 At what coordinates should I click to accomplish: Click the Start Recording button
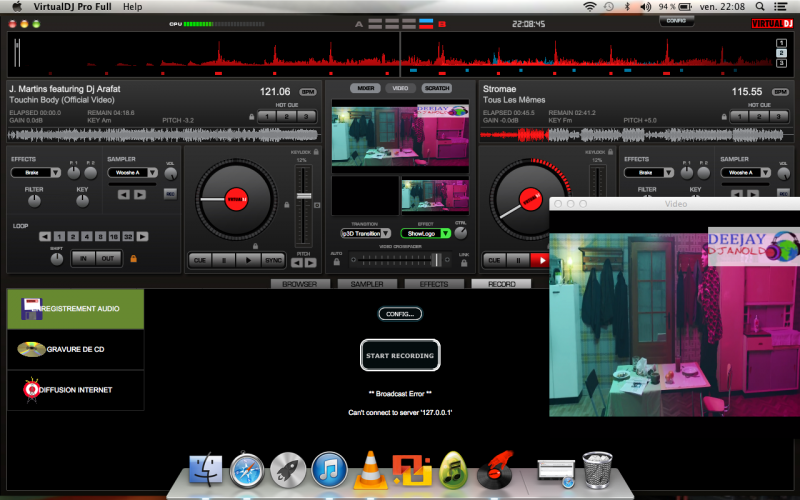coord(399,355)
